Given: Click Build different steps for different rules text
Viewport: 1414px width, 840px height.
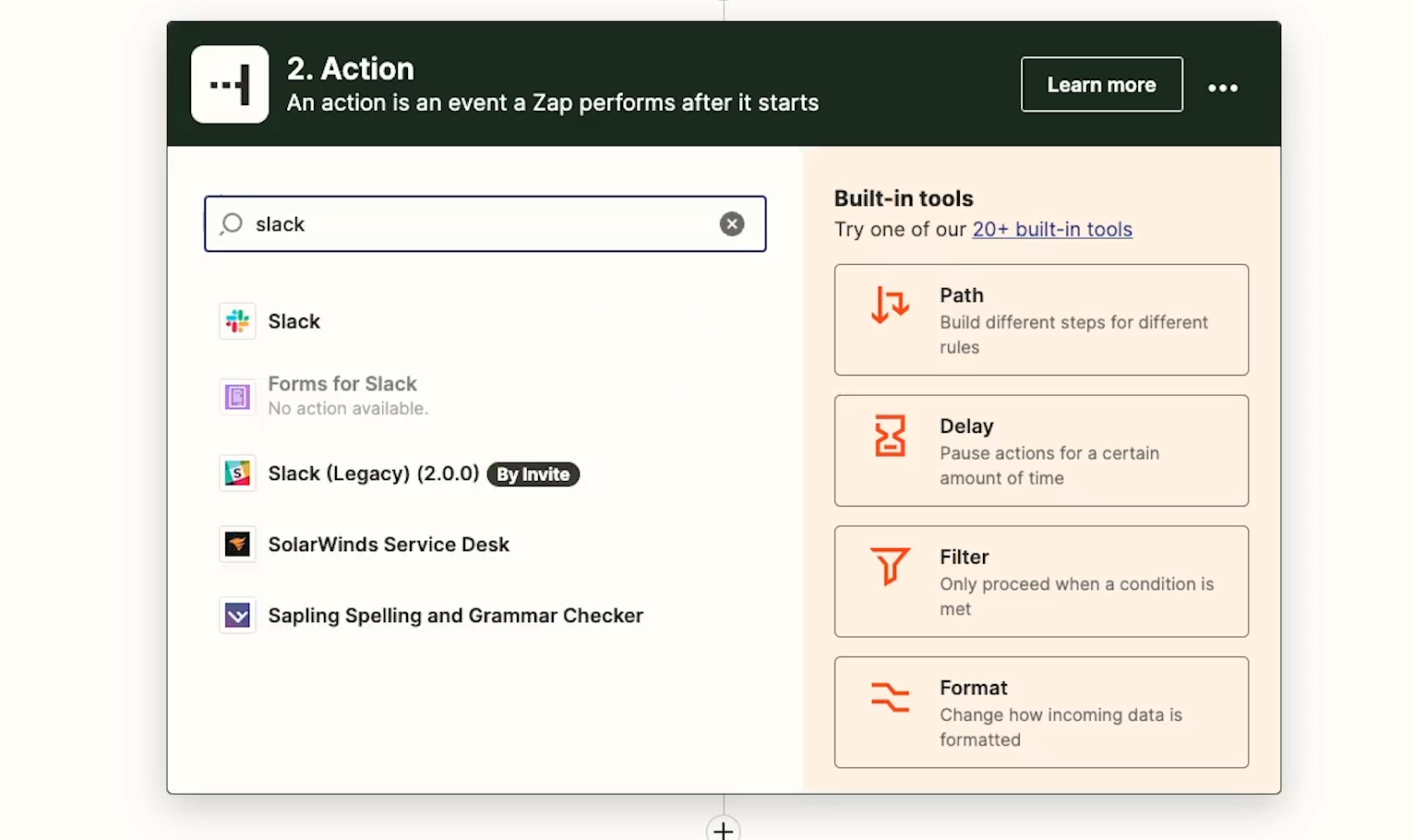Looking at the screenshot, I should click(1073, 334).
